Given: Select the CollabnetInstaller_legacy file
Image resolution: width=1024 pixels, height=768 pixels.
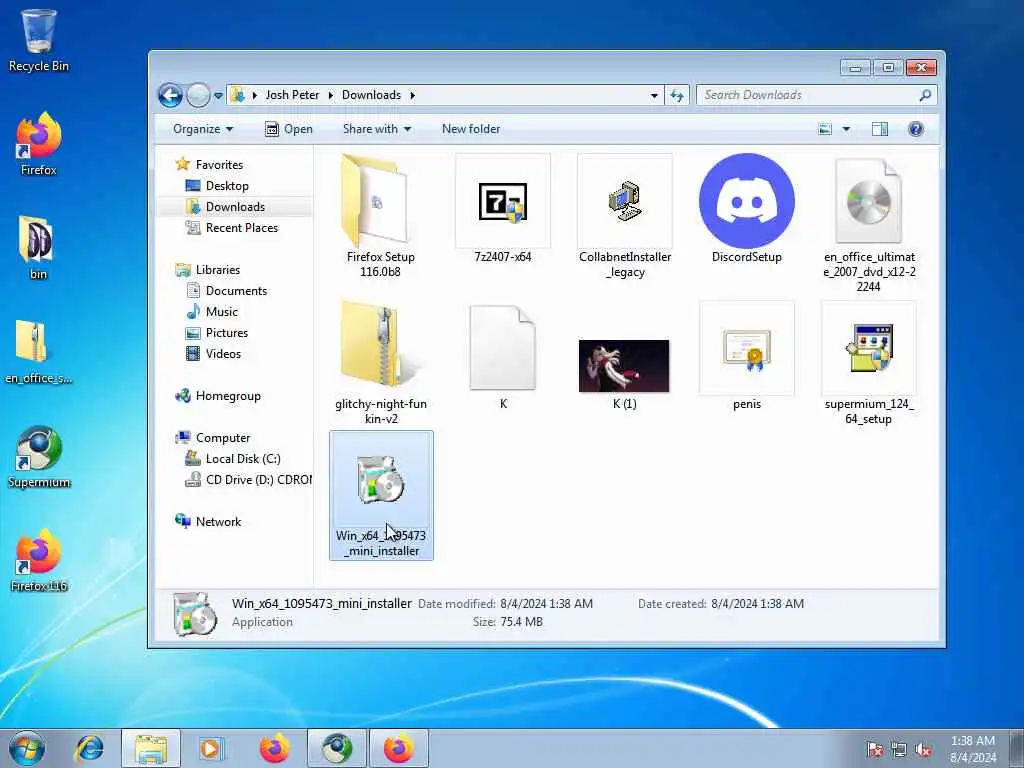Looking at the screenshot, I should tap(625, 216).
